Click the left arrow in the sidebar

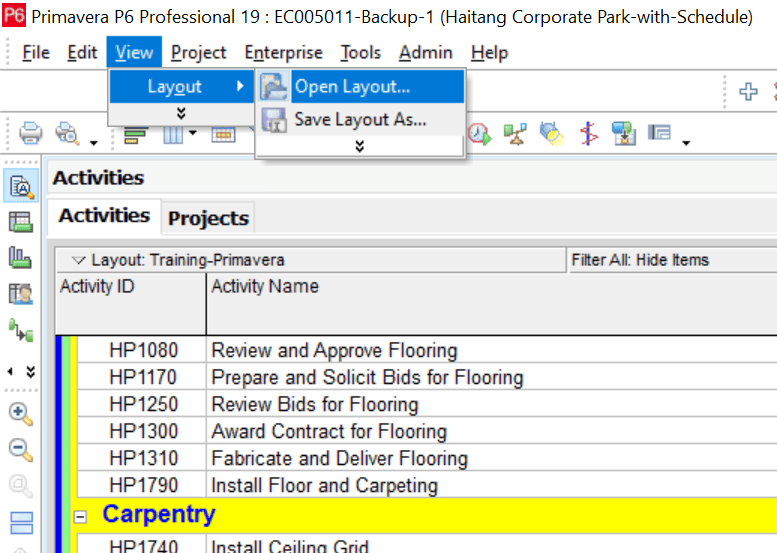(x=10, y=372)
